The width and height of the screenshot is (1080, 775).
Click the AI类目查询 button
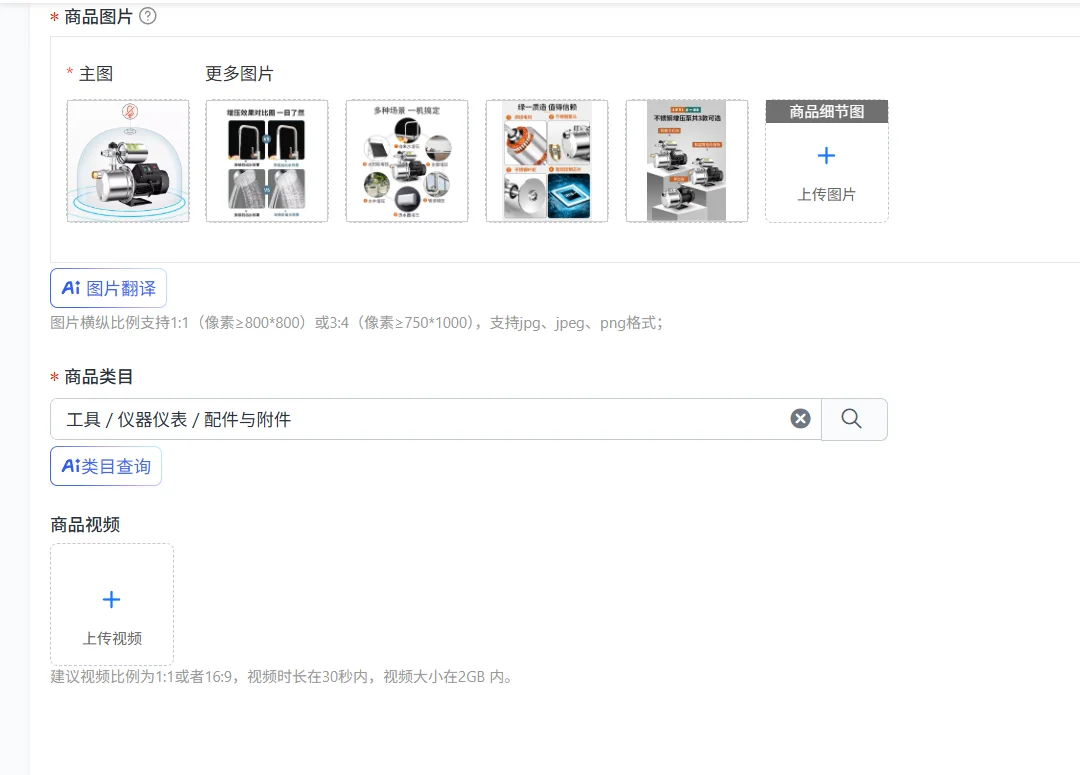click(x=105, y=466)
